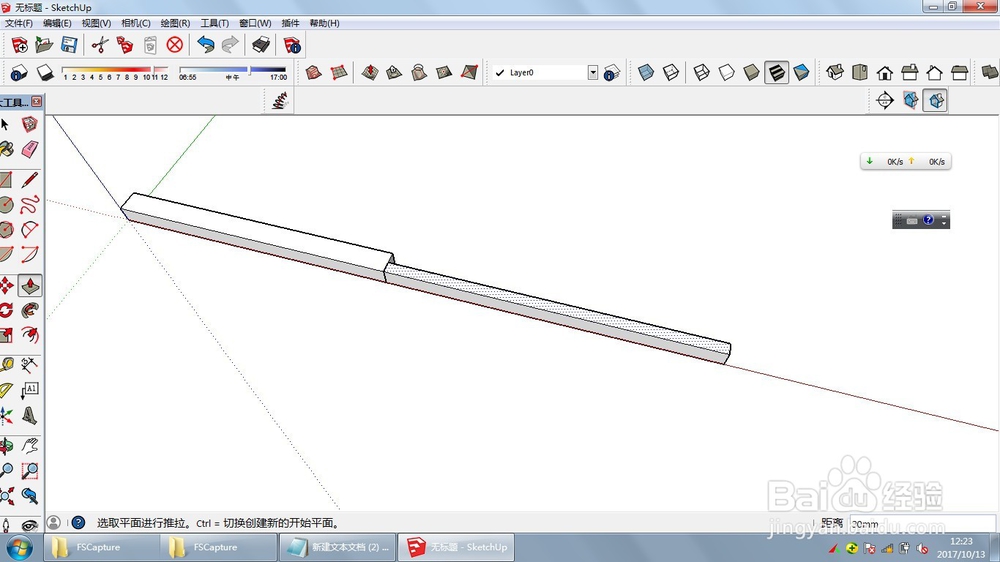This screenshot has height=562, width=1000.
Task: Switch to Front view house icon
Action: coord(885,73)
